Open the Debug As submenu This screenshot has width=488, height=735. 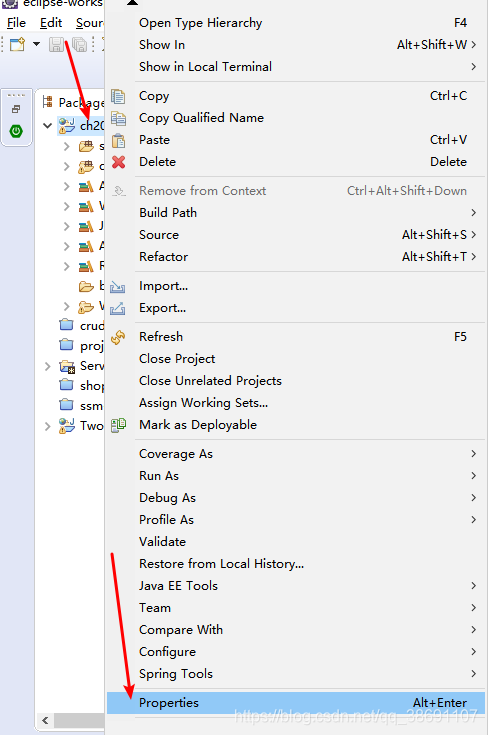click(296, 498)
